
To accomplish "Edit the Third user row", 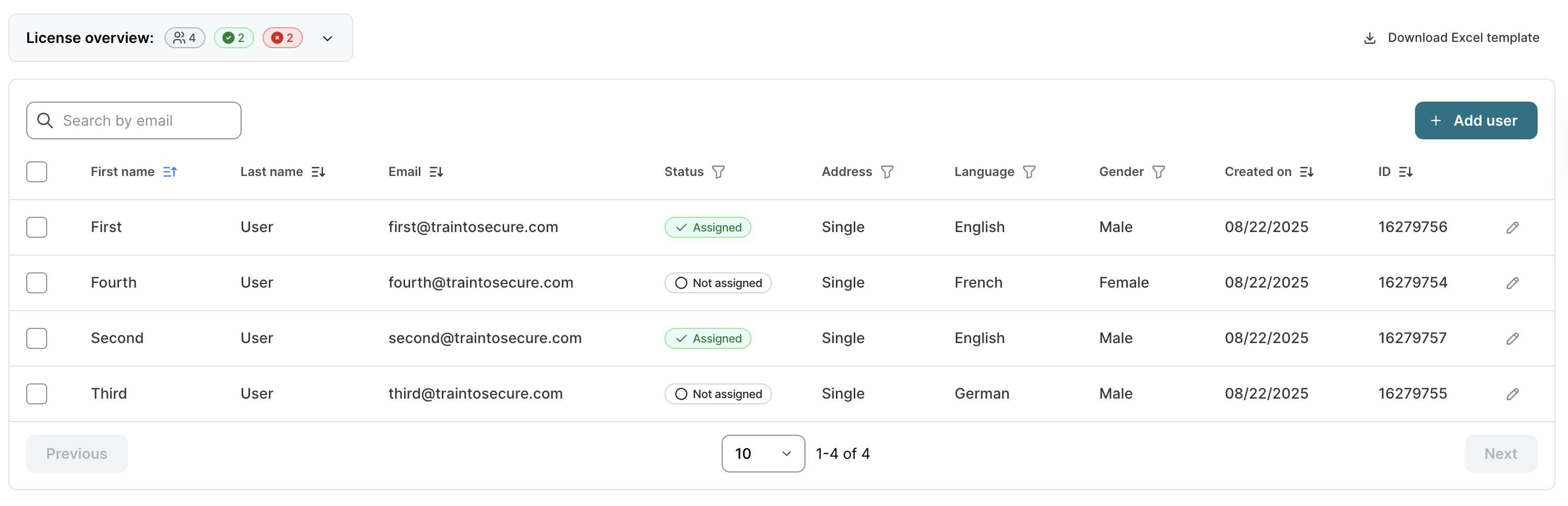I will point(1512,394).
